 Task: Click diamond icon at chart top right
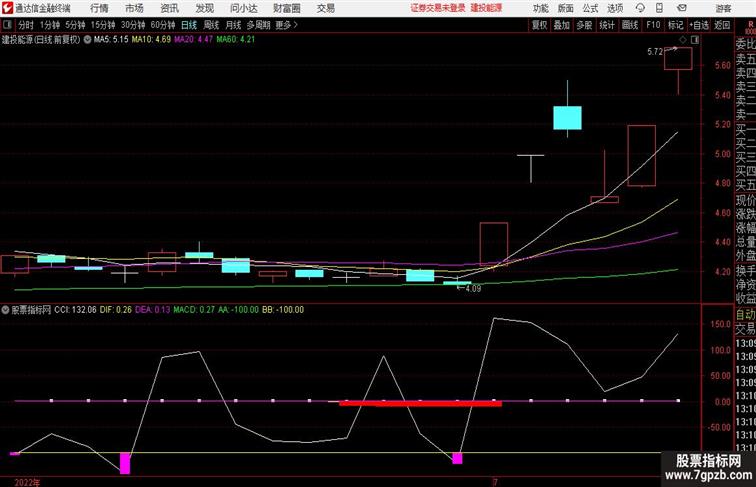[x=683, y=40]
